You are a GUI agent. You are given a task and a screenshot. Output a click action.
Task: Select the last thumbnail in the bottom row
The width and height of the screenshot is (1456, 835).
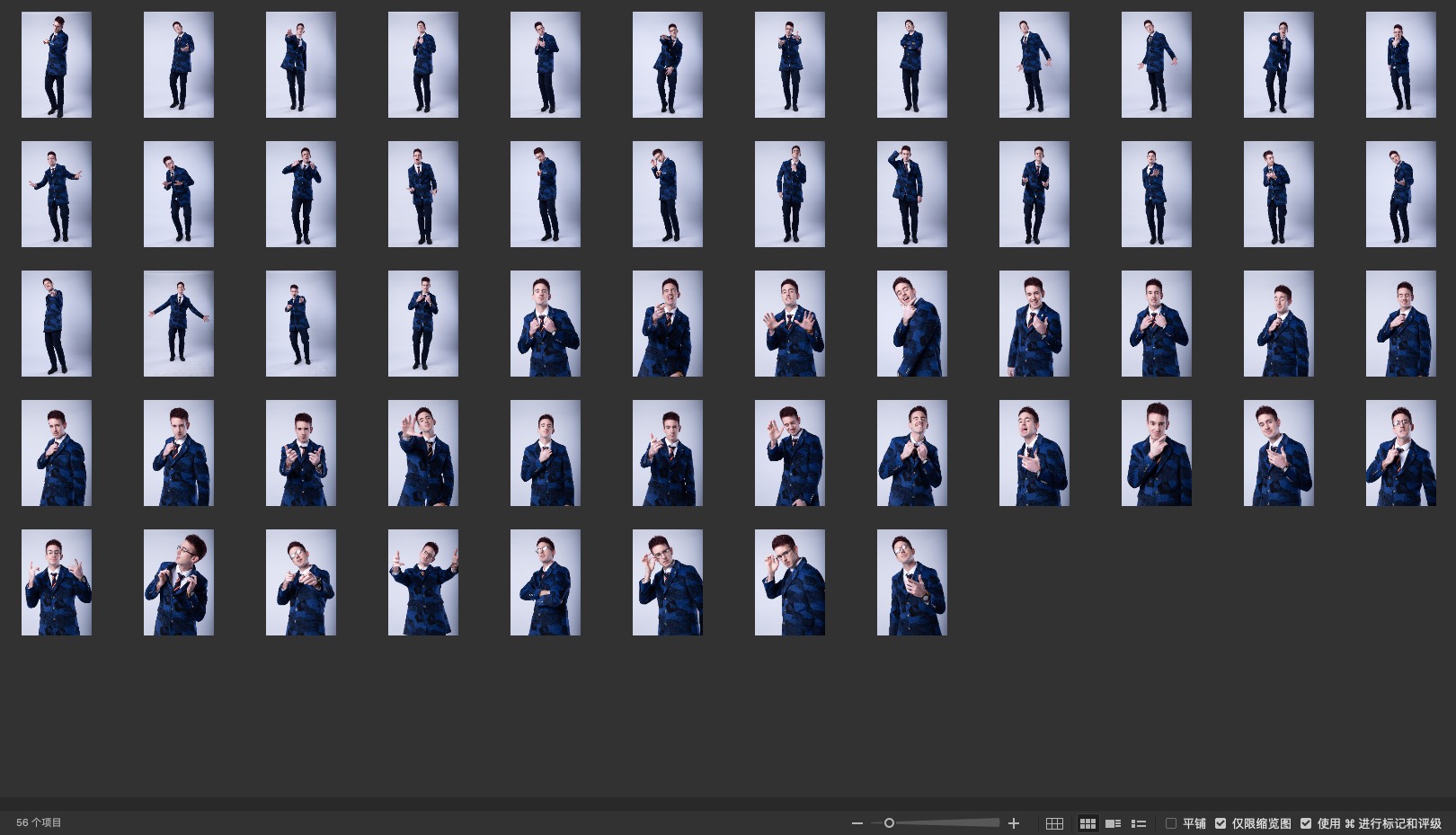tap(911, 582)
